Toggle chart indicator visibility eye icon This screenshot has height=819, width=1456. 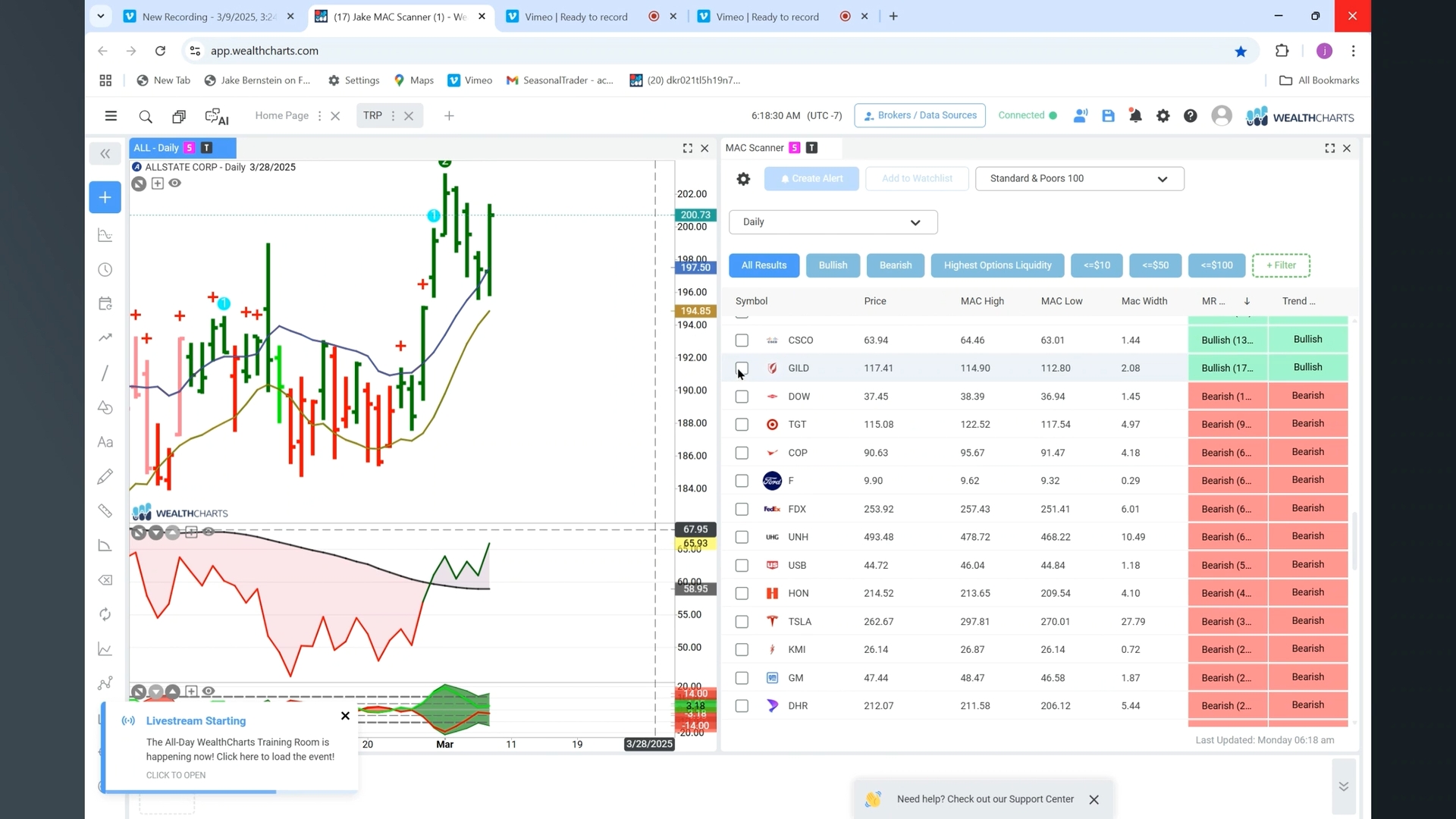tap(174, 184)
